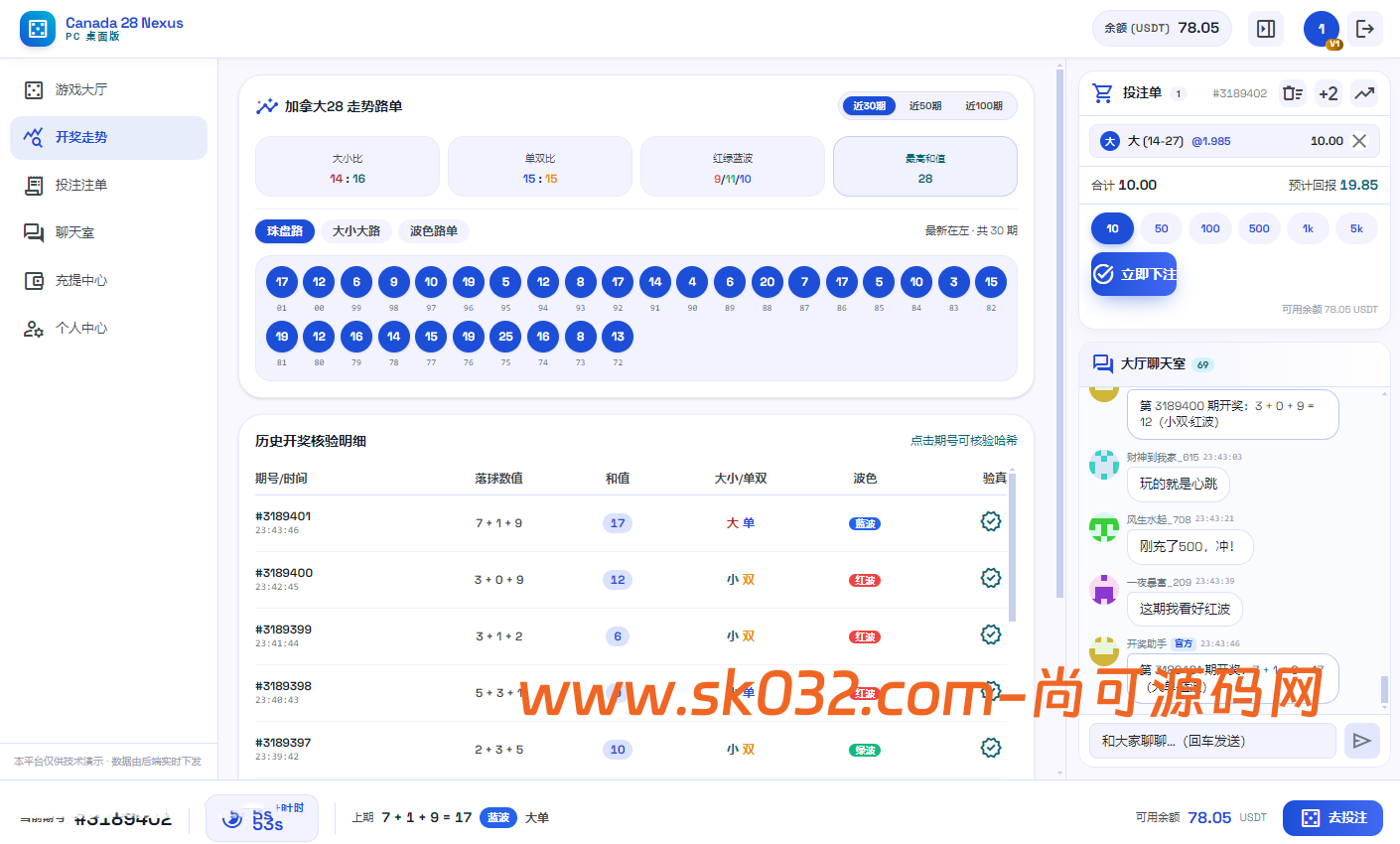
Task: Click the 立即下注 button
Action: (x=1134, y=274)
